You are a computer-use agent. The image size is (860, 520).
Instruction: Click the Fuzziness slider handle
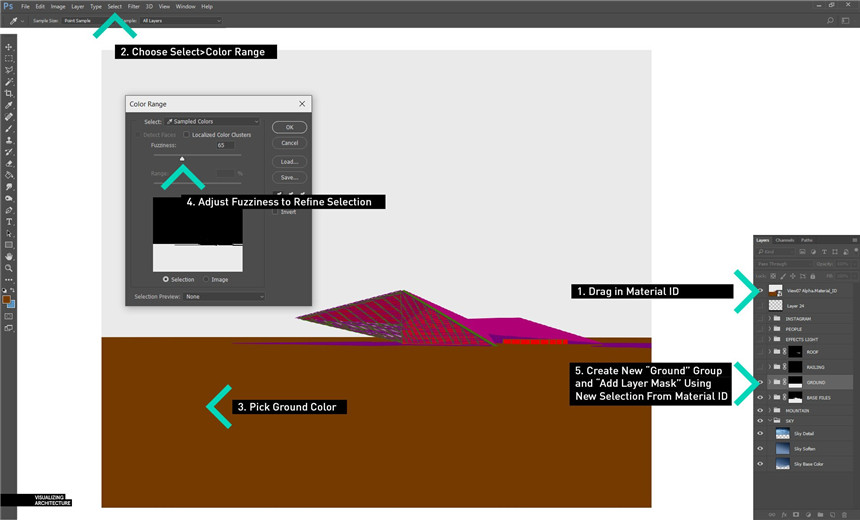[182, 158]
